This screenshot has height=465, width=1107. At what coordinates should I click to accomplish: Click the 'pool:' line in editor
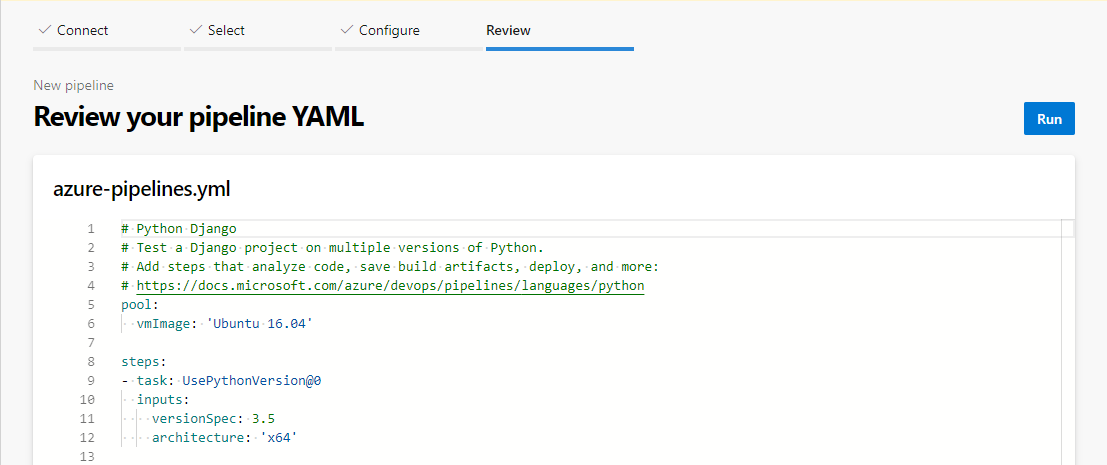140,305
